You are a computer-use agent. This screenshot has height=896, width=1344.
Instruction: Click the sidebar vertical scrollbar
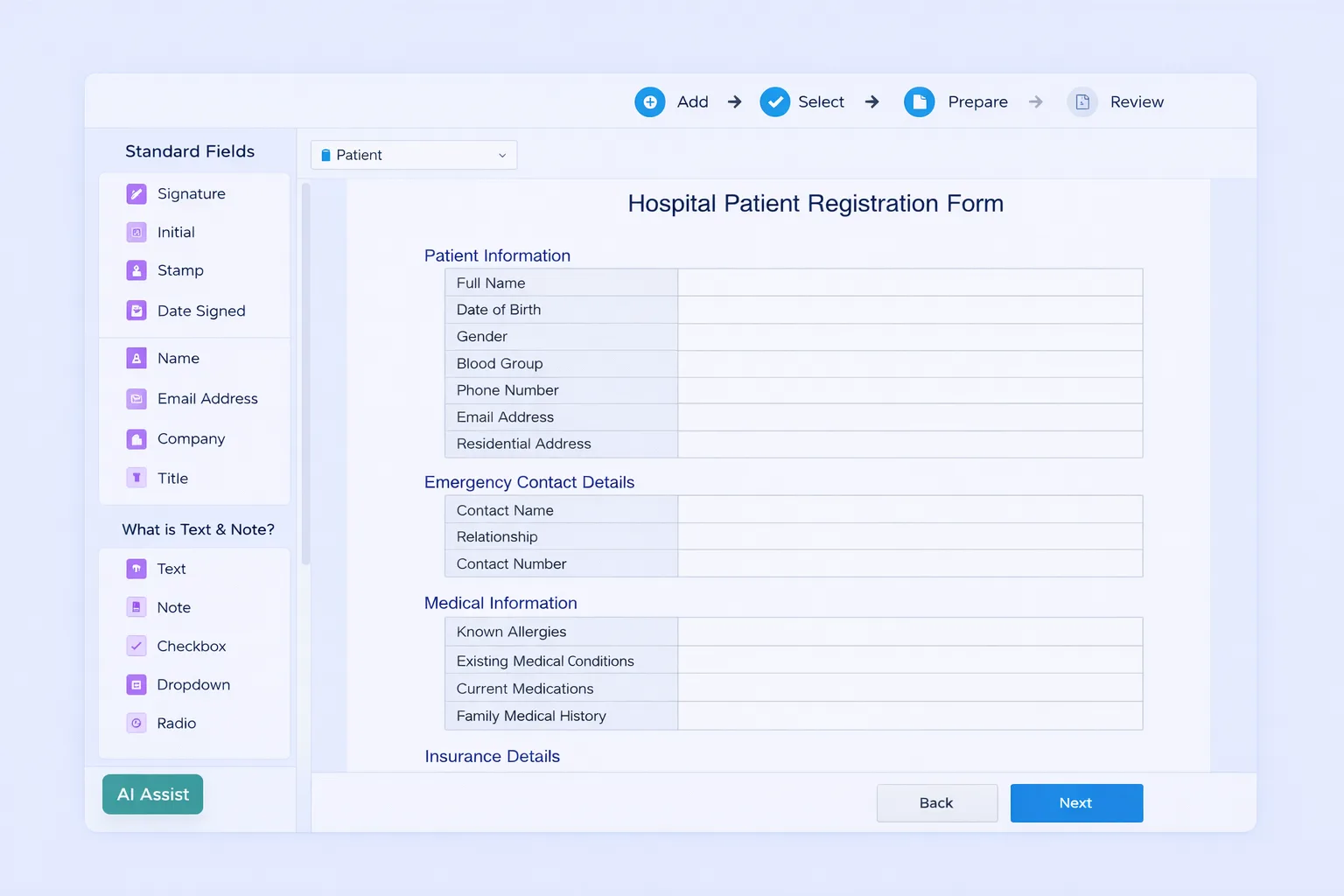coord(305,374)
